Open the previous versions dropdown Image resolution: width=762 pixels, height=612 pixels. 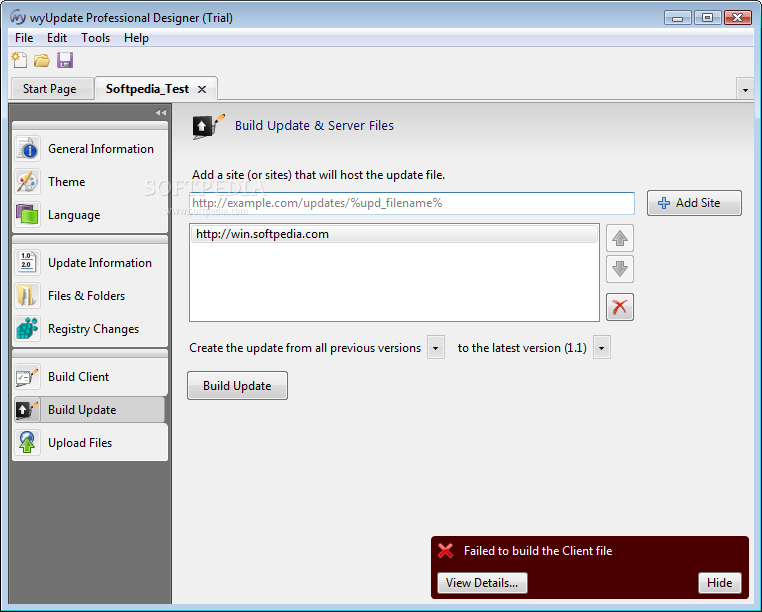pos(435,348)
